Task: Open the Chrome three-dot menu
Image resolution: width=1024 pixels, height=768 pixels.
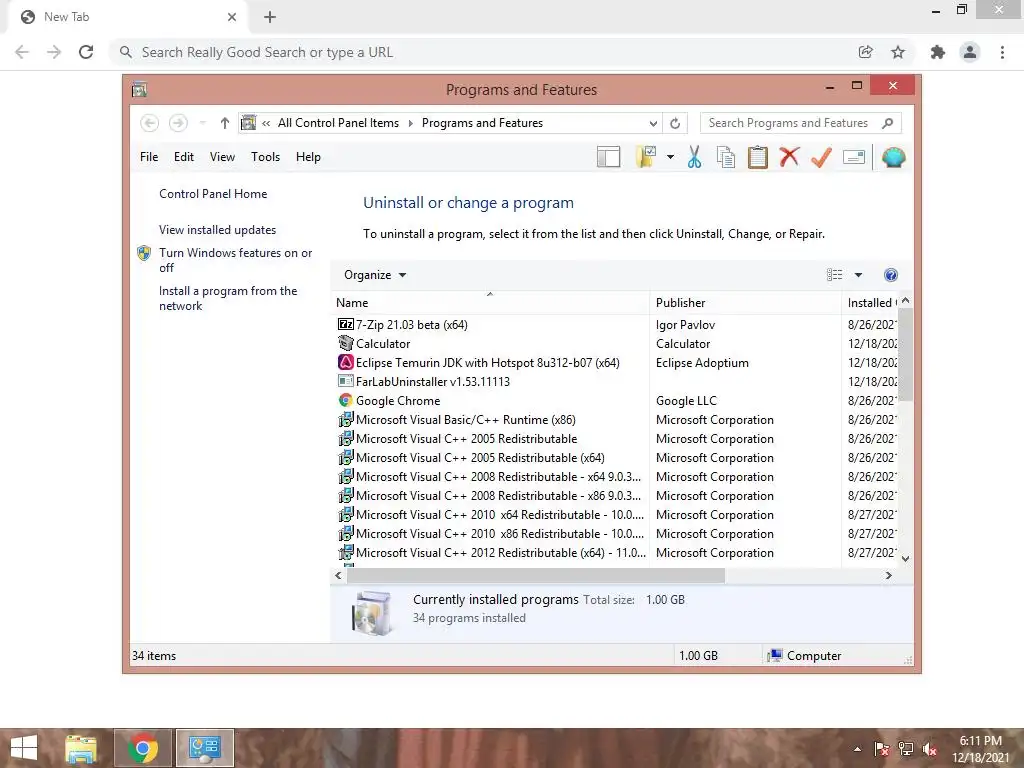Action: (1002, 52)
